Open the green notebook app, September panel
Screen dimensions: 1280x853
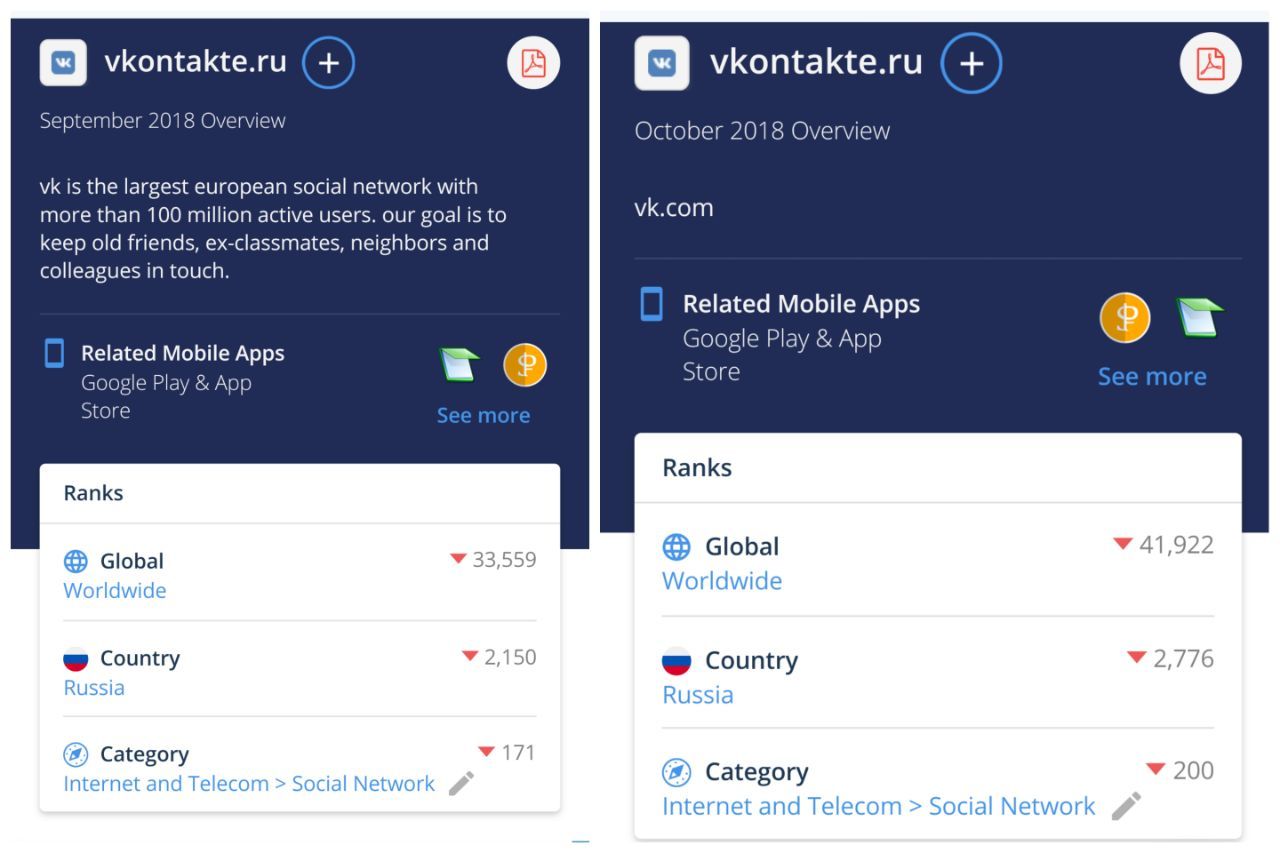click(x=459, y=363)
